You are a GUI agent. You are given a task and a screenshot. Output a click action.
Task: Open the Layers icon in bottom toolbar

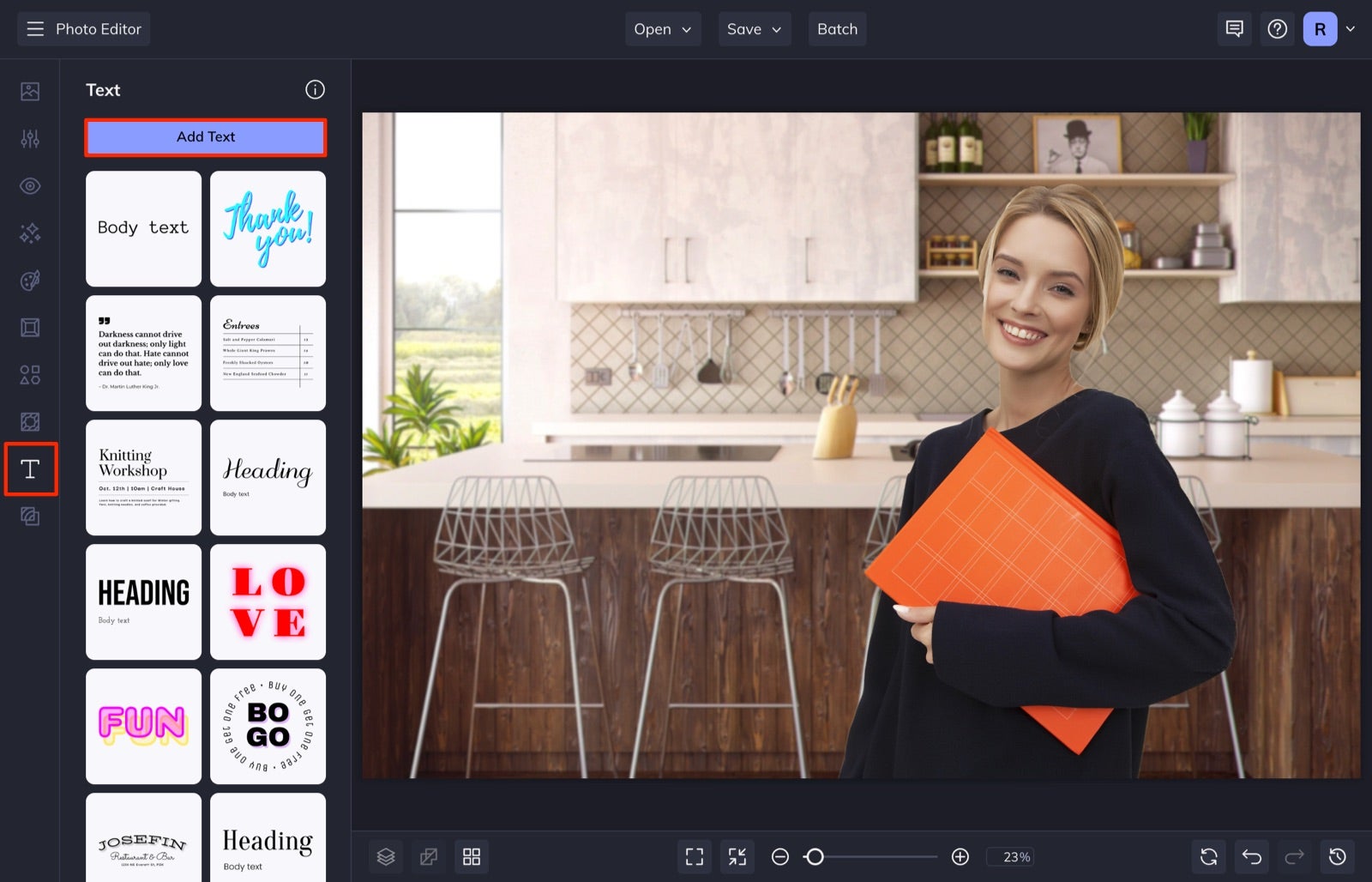(x=386, y=856)
